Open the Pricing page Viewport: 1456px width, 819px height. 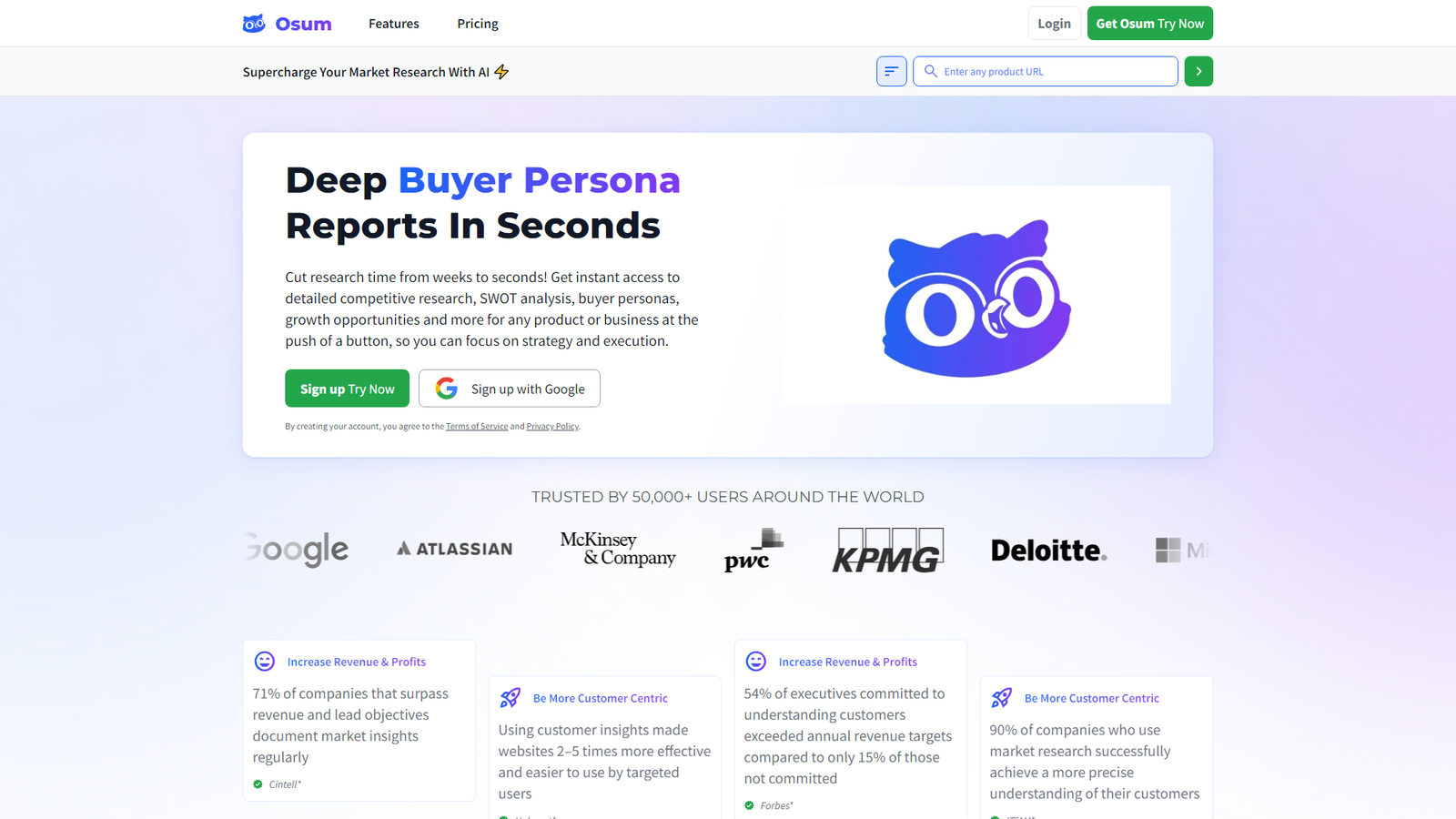coord(478,24)
